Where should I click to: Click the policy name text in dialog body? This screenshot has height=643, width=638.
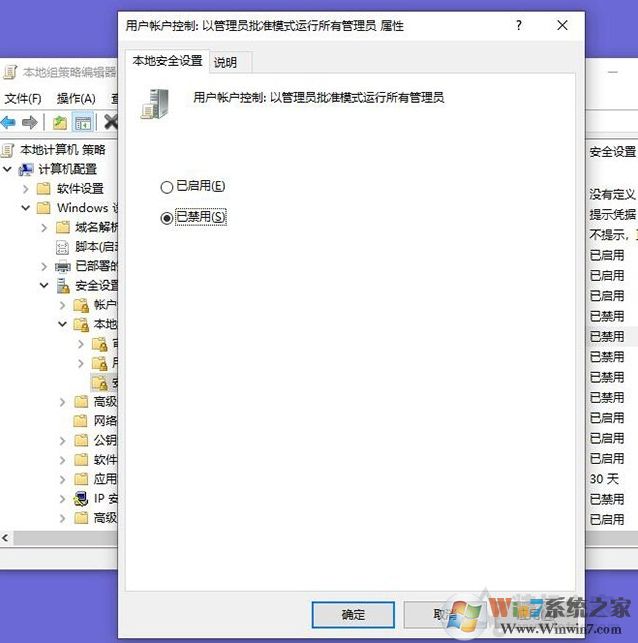point(319,98)
